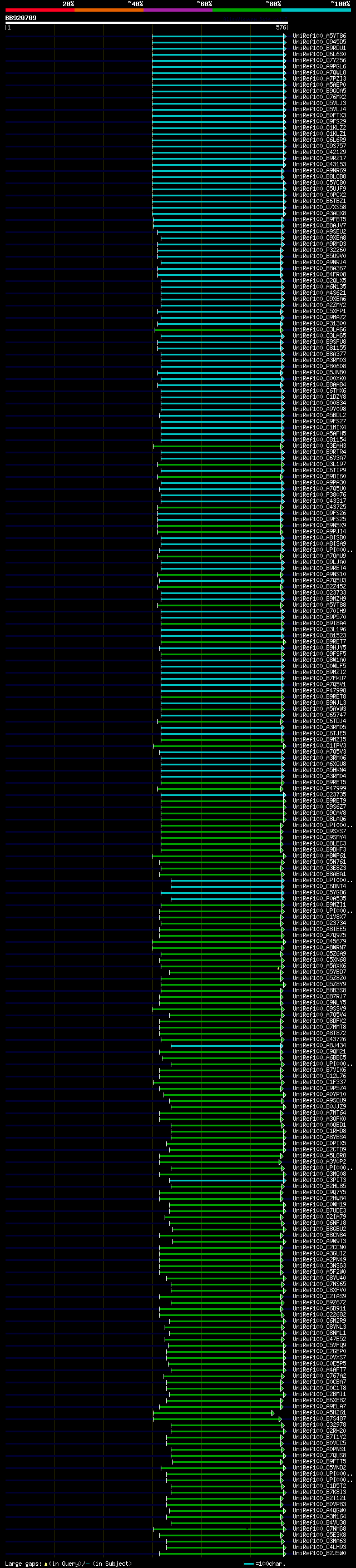This screenshot has width=356, height=1568.
Task: Select label UniRef100_A8J434
Action: tap(319, 1045)
